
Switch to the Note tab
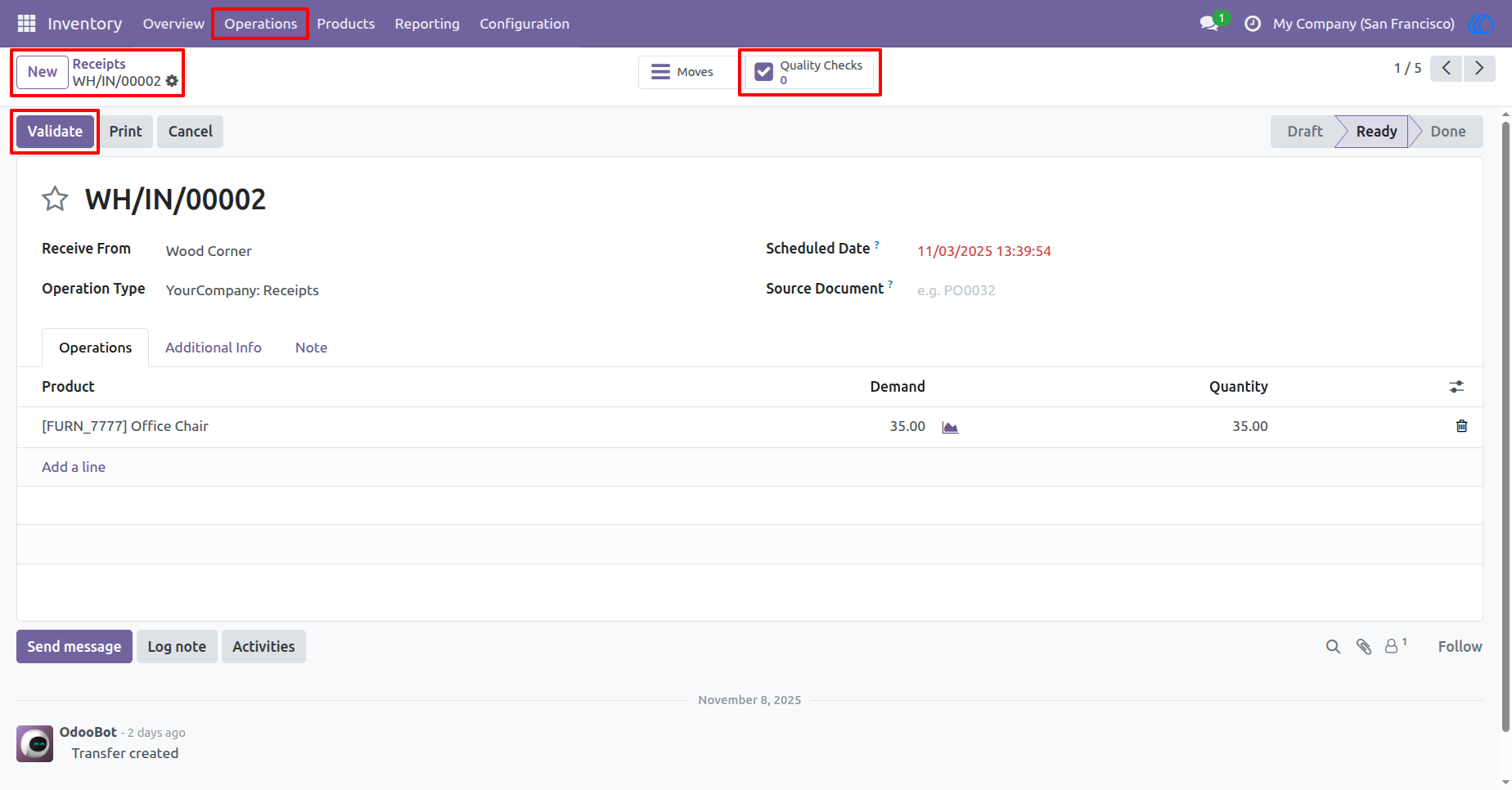[x=311, y=348]
